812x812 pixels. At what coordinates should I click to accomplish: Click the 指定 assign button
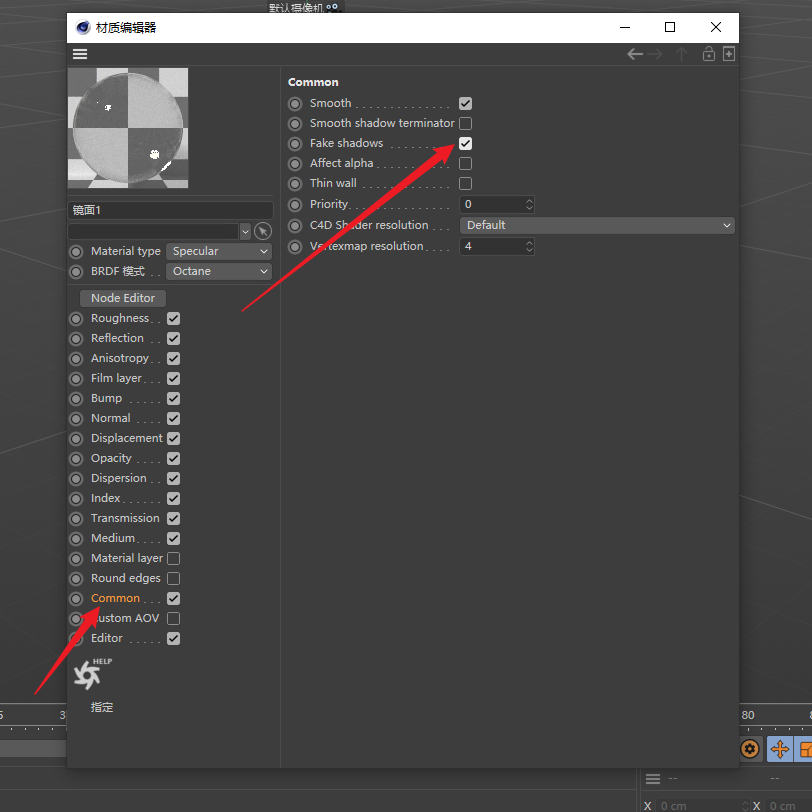coord(102,707)
